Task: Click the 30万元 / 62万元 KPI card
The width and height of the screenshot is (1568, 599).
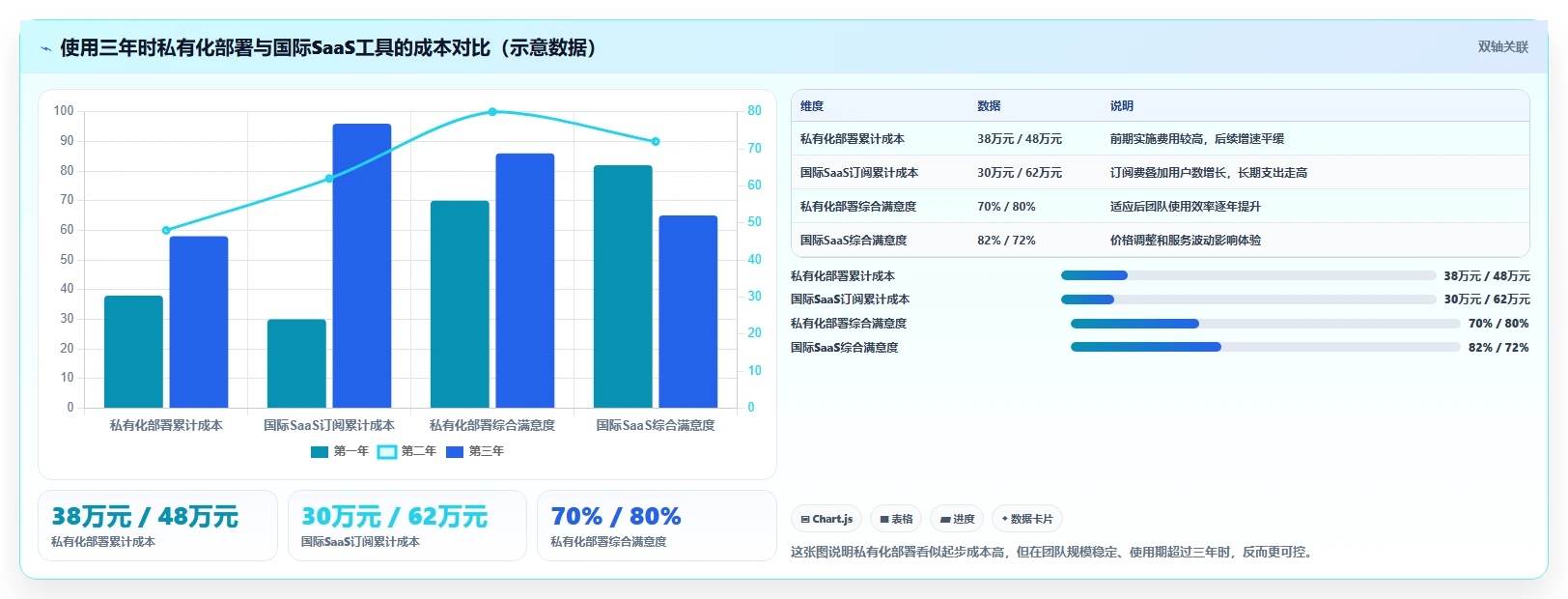Action: (x=407, y=526)
